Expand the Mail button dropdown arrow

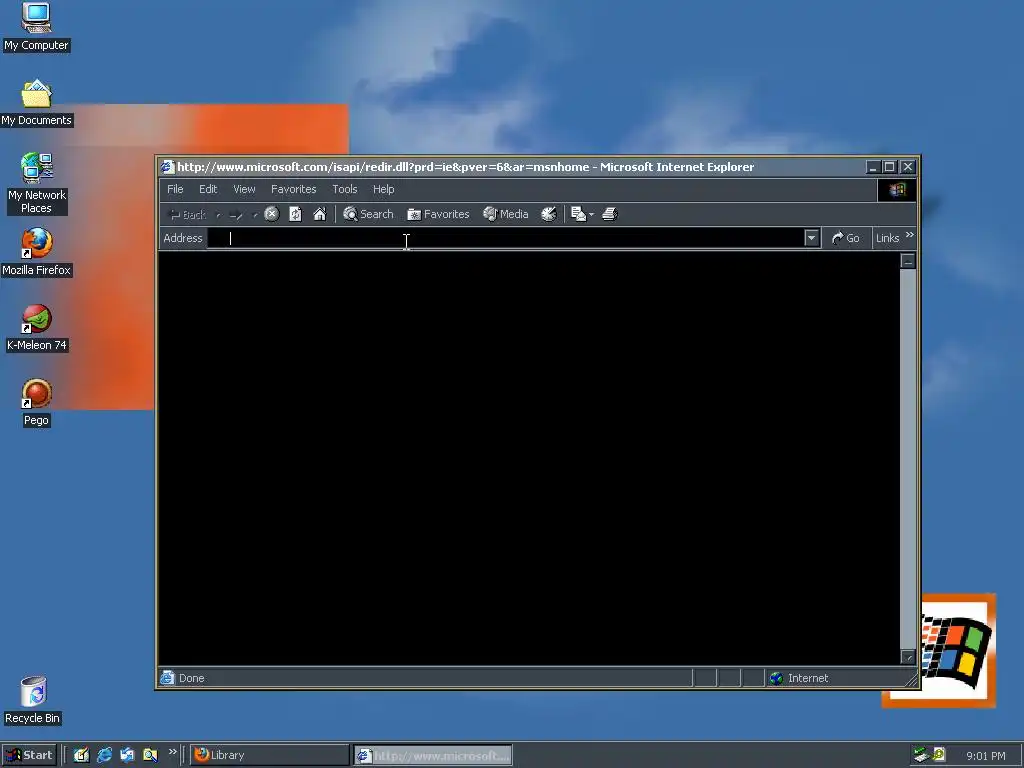point(592,214)
